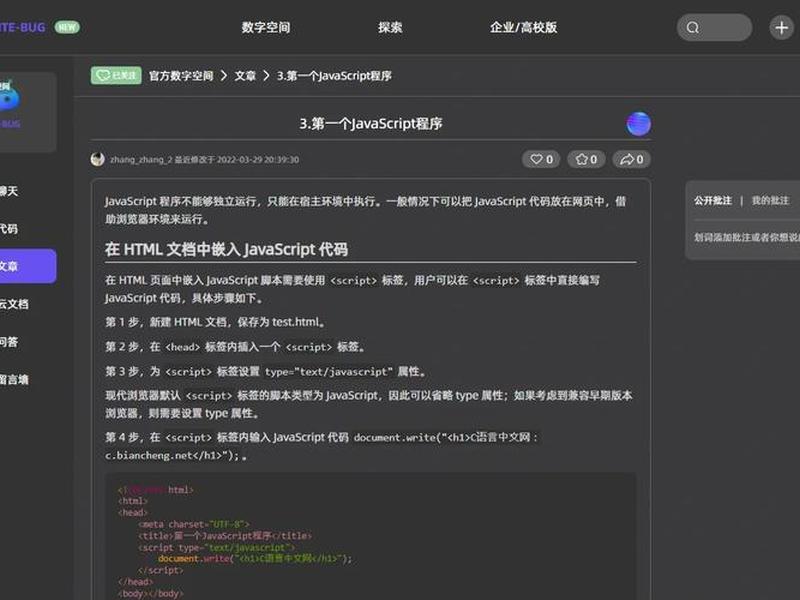Click the round blue avatar beside the article title

pos(638,124)
